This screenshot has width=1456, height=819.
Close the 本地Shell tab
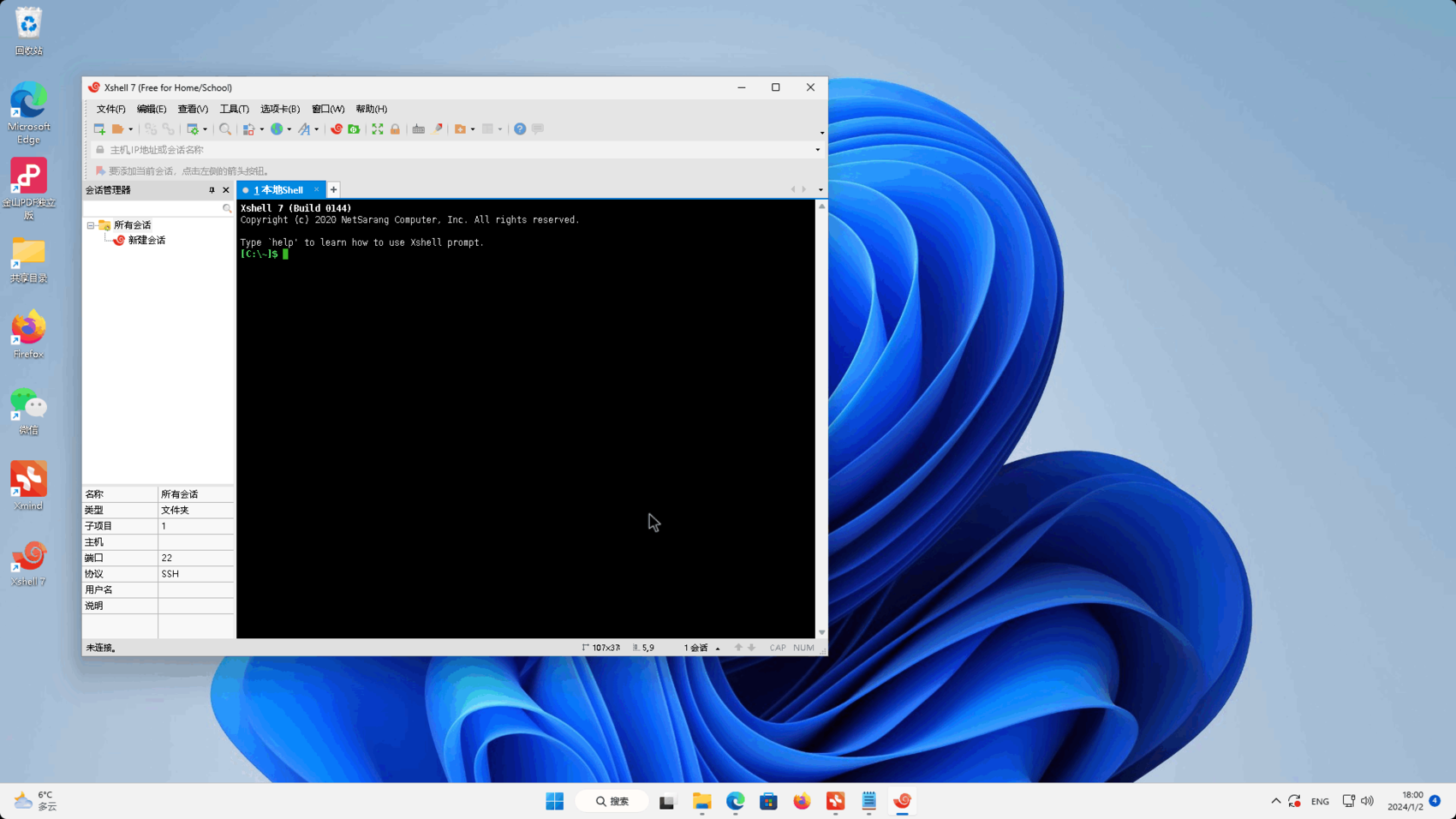coord(317,189)
